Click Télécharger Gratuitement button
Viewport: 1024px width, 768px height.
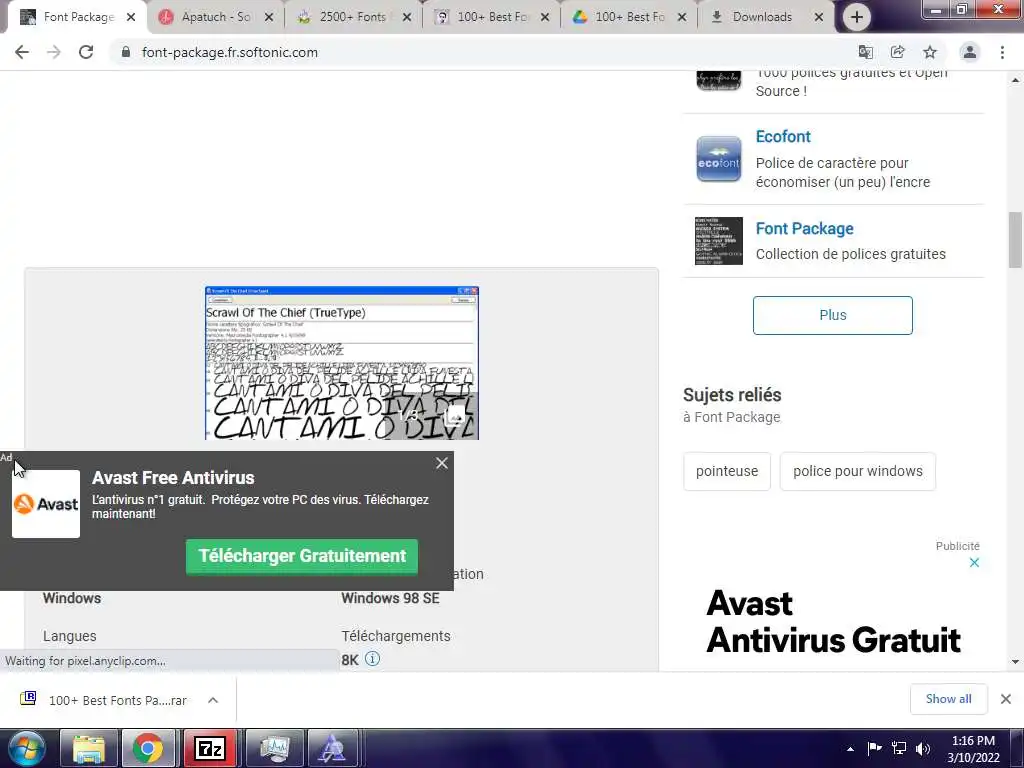[302, 556]
